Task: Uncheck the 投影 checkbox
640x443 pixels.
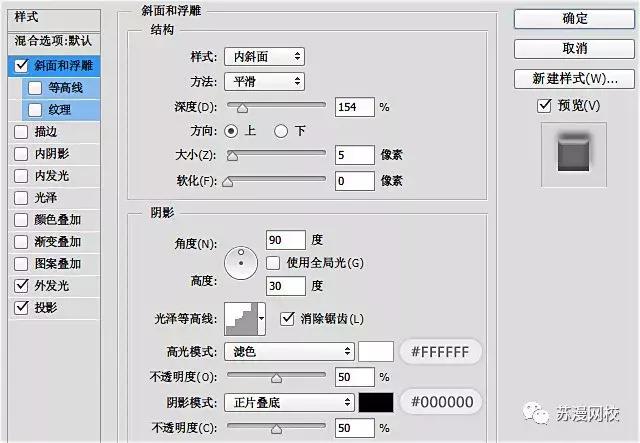Action: 21,307
